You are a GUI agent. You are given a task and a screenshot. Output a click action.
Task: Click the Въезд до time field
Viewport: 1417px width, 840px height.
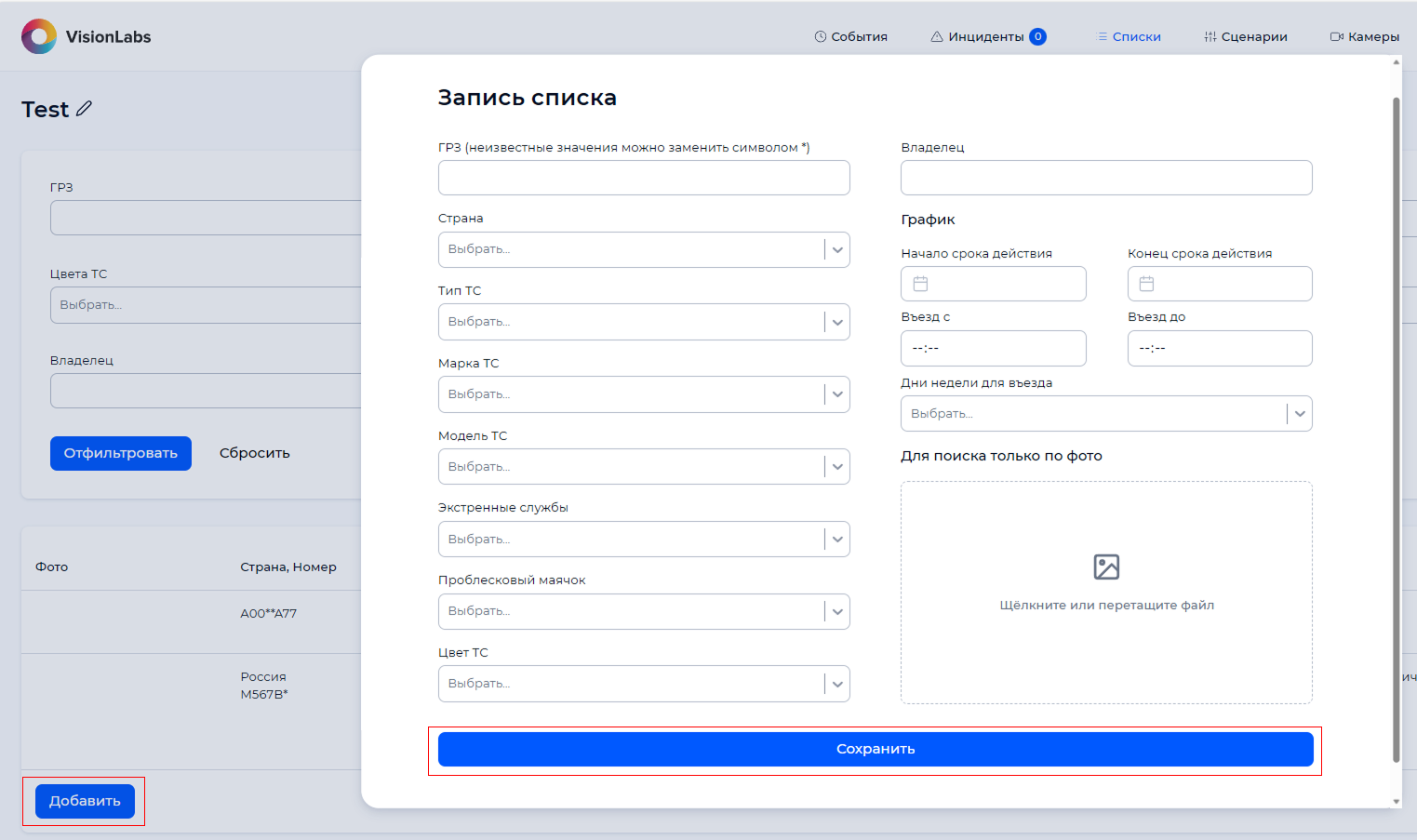1220,349
